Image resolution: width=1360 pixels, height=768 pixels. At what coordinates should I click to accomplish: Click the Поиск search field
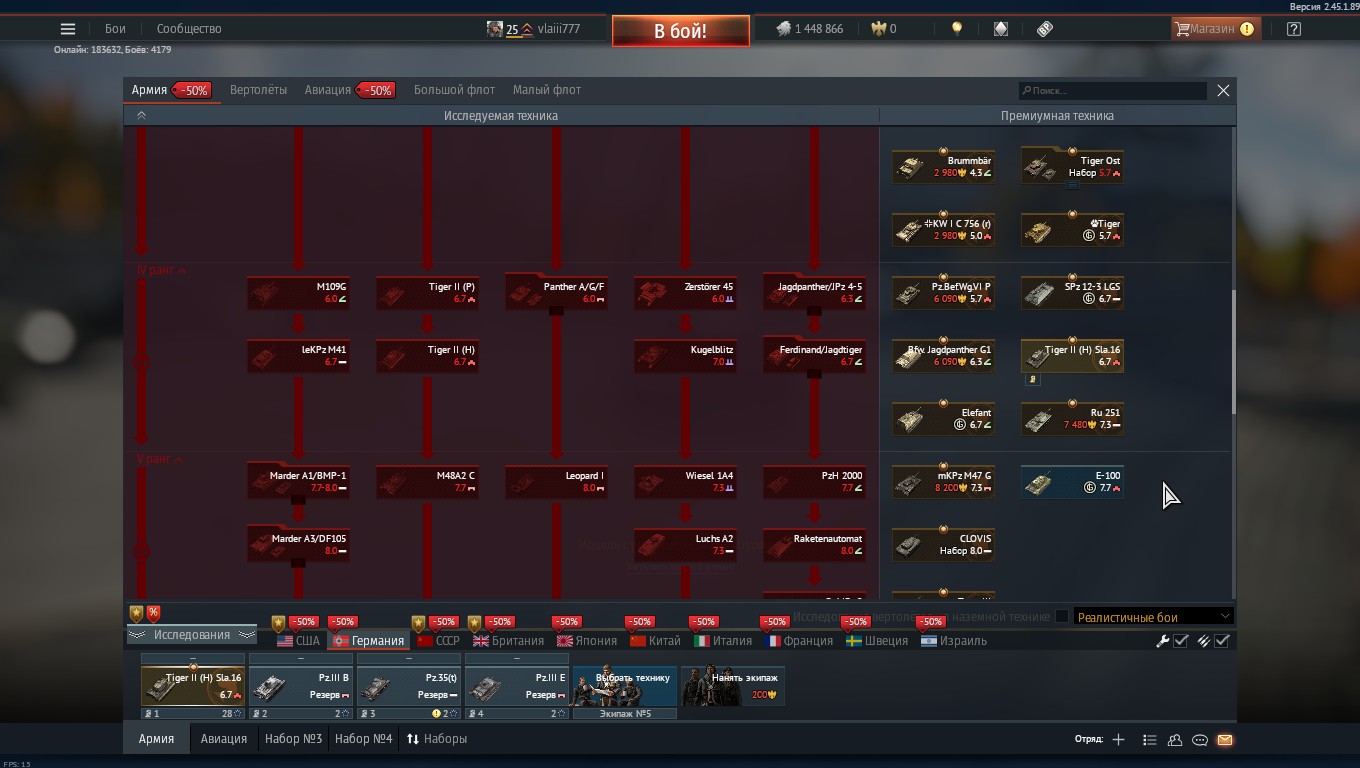click(x=1113, y=91)
